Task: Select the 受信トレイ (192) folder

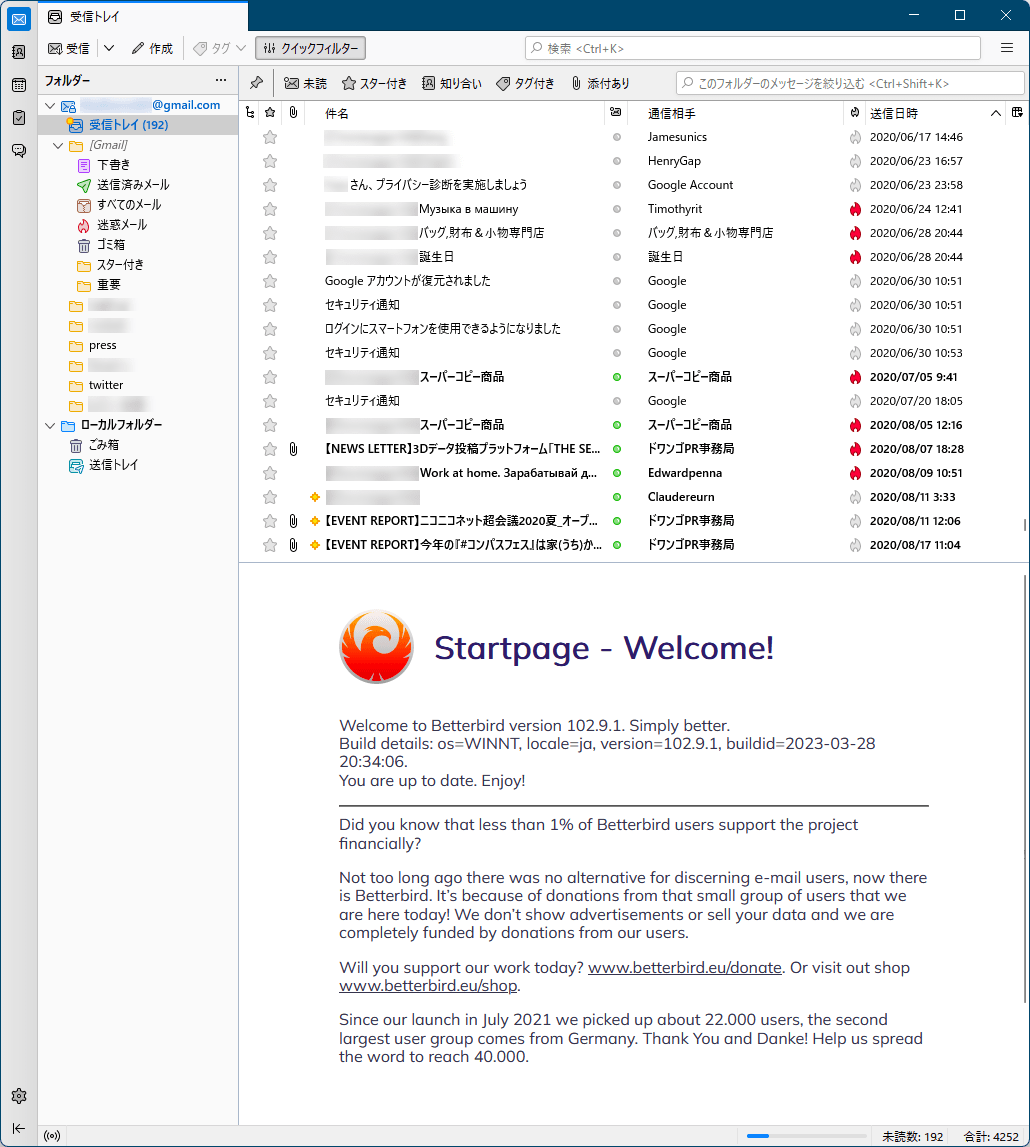Action: pos(138,125)
